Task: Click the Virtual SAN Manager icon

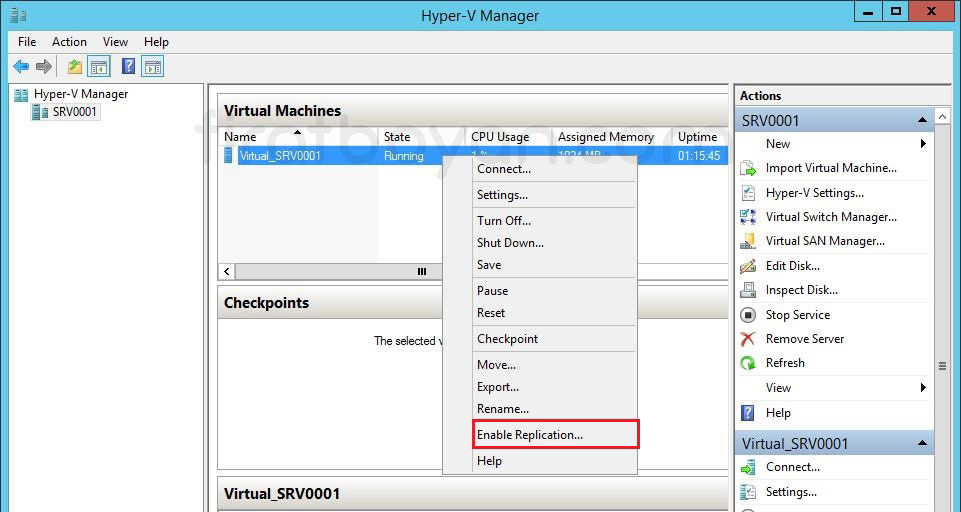Action: [x=748, y=241]
